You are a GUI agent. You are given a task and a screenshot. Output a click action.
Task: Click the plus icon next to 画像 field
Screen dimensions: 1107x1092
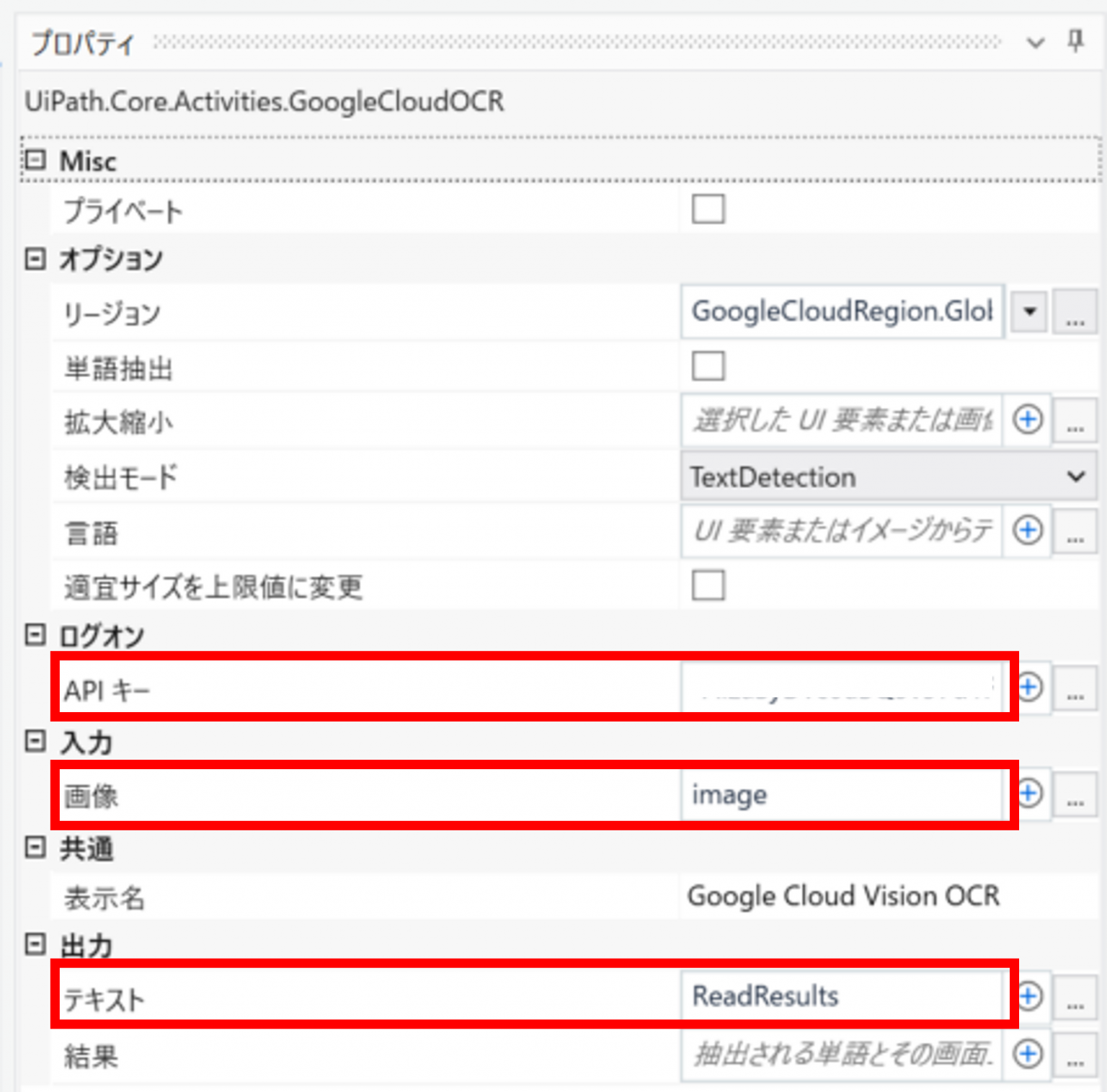[1029, 795]
